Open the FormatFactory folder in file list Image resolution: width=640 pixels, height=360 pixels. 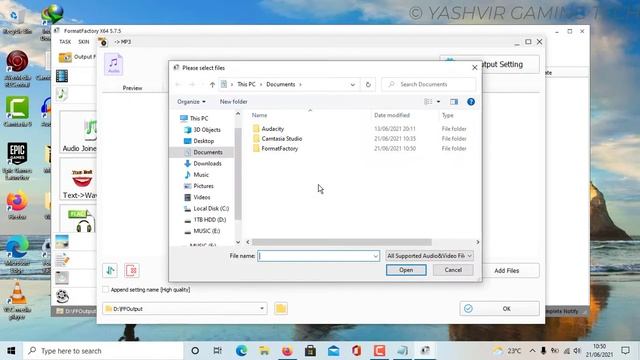pos(280,149)
